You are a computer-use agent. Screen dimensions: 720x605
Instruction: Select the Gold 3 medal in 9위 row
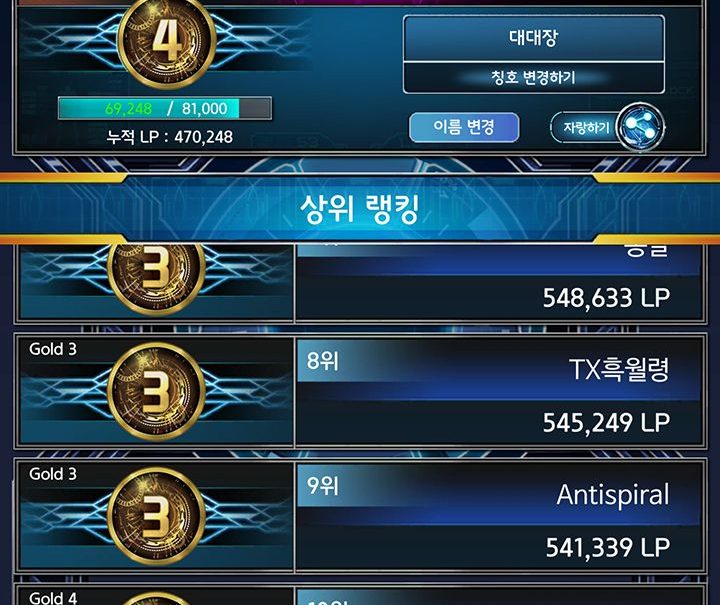pyautogui.click(x=156, y=515)
